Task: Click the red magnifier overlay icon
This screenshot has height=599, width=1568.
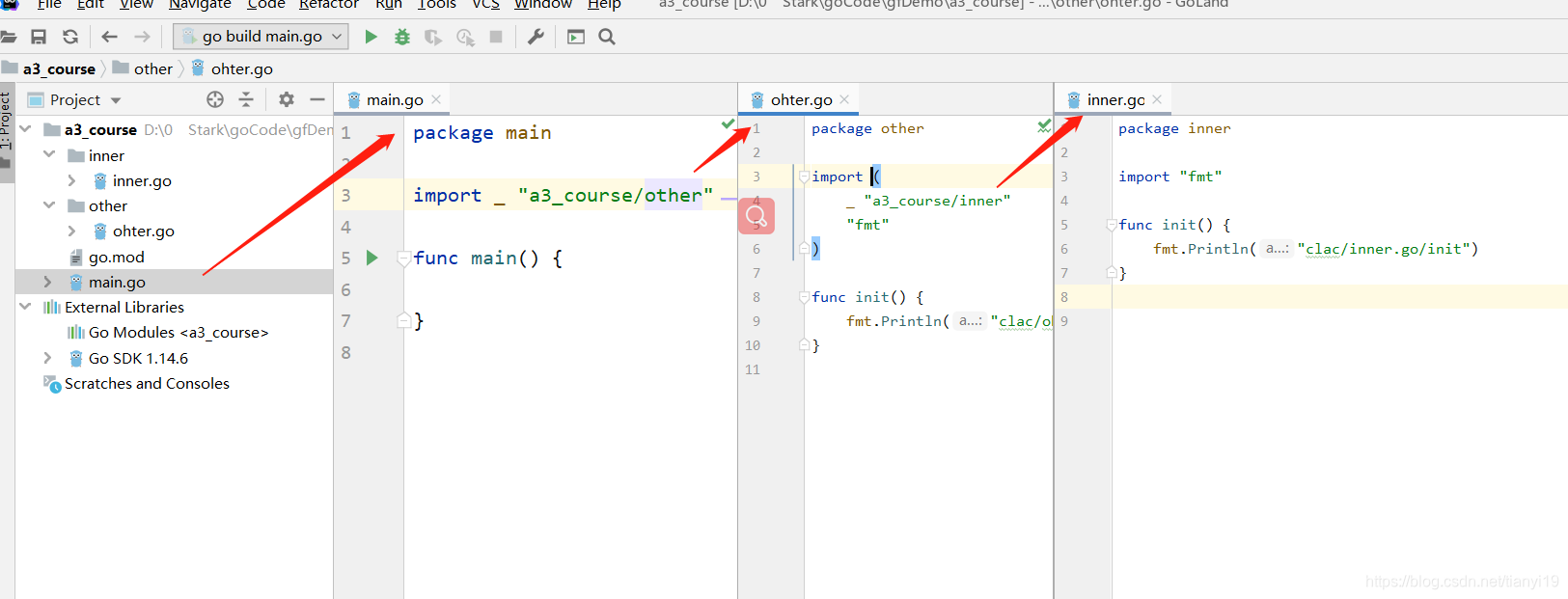Action: click(x=756, y=215)
